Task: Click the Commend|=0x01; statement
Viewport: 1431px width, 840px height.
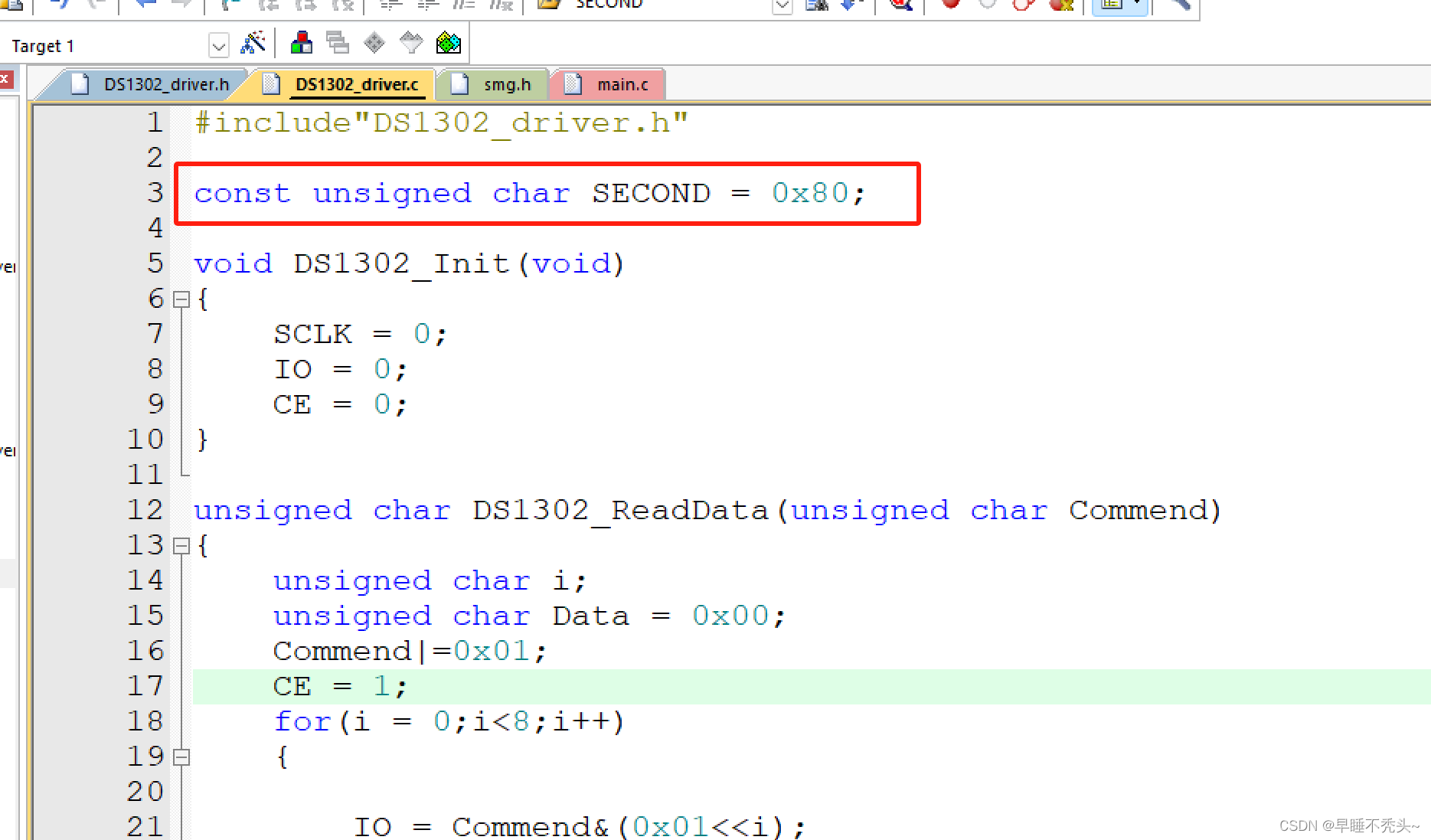Action: 410,651
